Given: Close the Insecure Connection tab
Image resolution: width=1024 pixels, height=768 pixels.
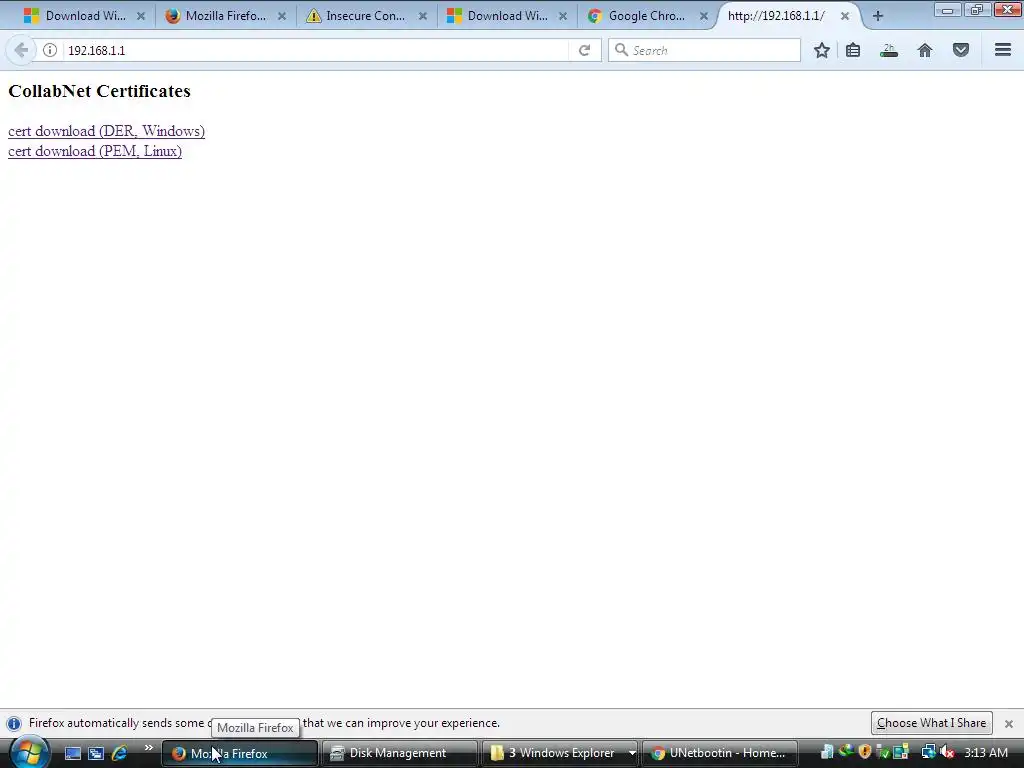Looking at the screenshot, I should [x=423, y=16].
